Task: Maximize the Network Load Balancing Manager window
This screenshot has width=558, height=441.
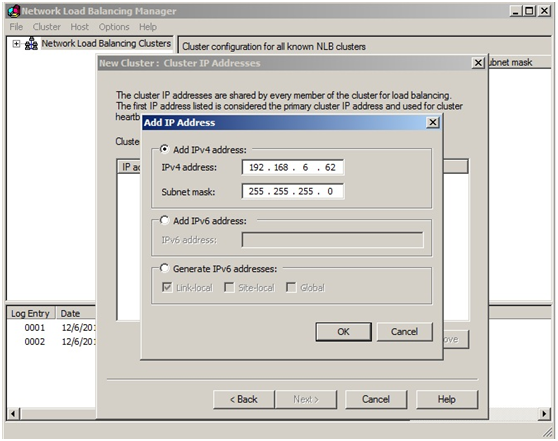Action: [530, 11]
